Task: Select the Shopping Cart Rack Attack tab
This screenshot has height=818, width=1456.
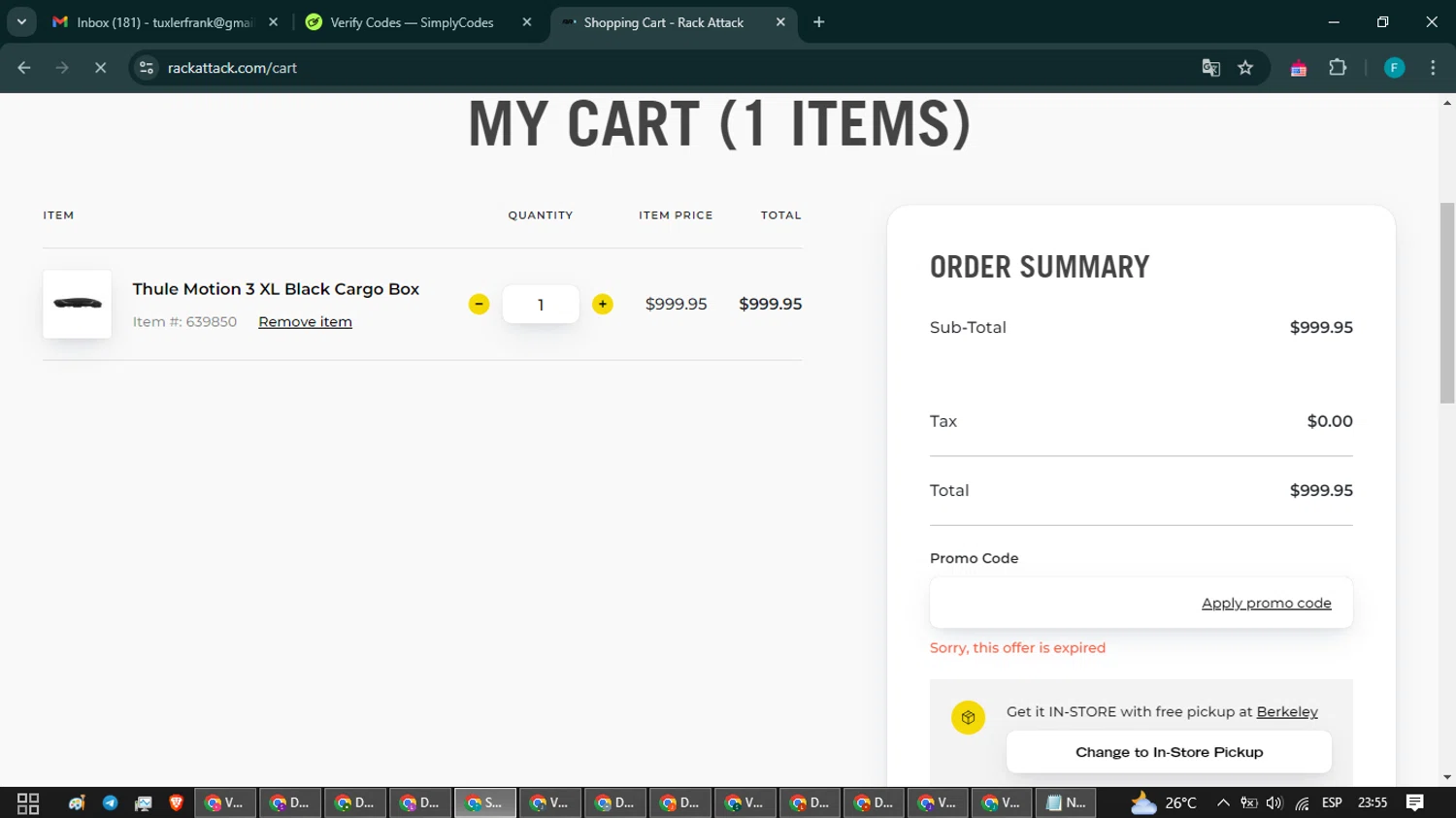Action: click(x=664, y=22)
